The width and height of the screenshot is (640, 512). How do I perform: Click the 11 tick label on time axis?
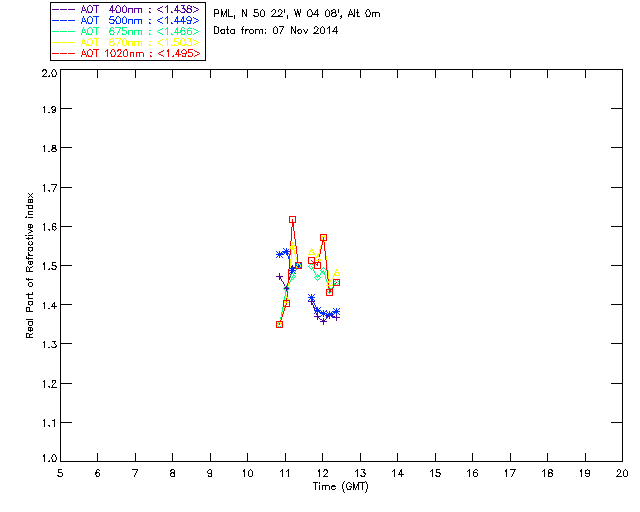[x=285, y=473]
